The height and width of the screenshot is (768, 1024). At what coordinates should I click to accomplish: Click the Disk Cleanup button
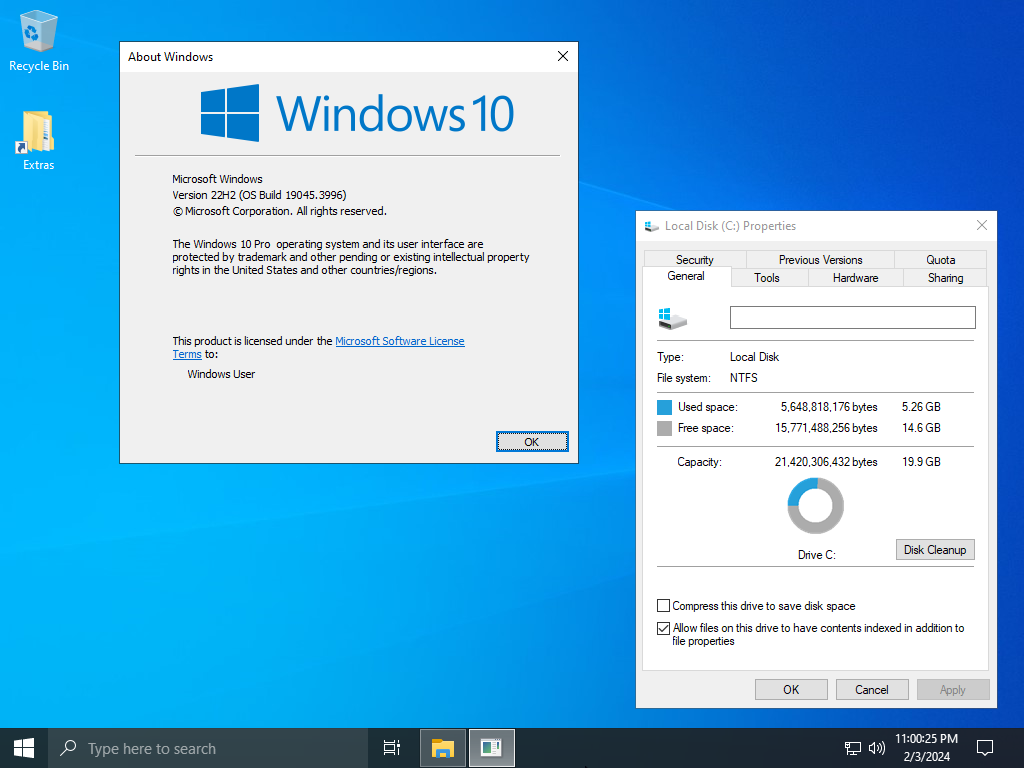(x=935, y=550)
